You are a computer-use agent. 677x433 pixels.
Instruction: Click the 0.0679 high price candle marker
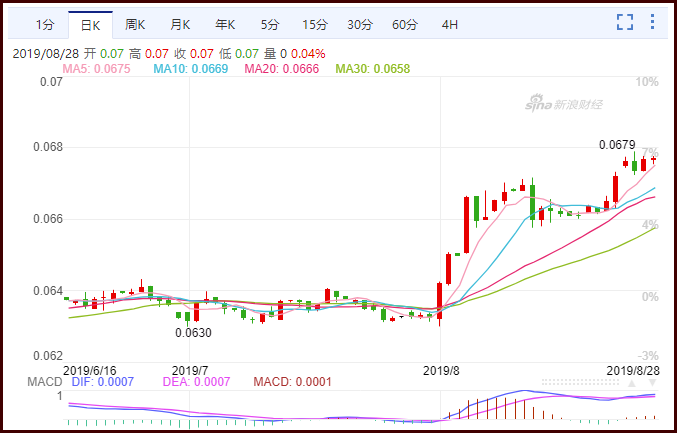[x=617, y=145]
